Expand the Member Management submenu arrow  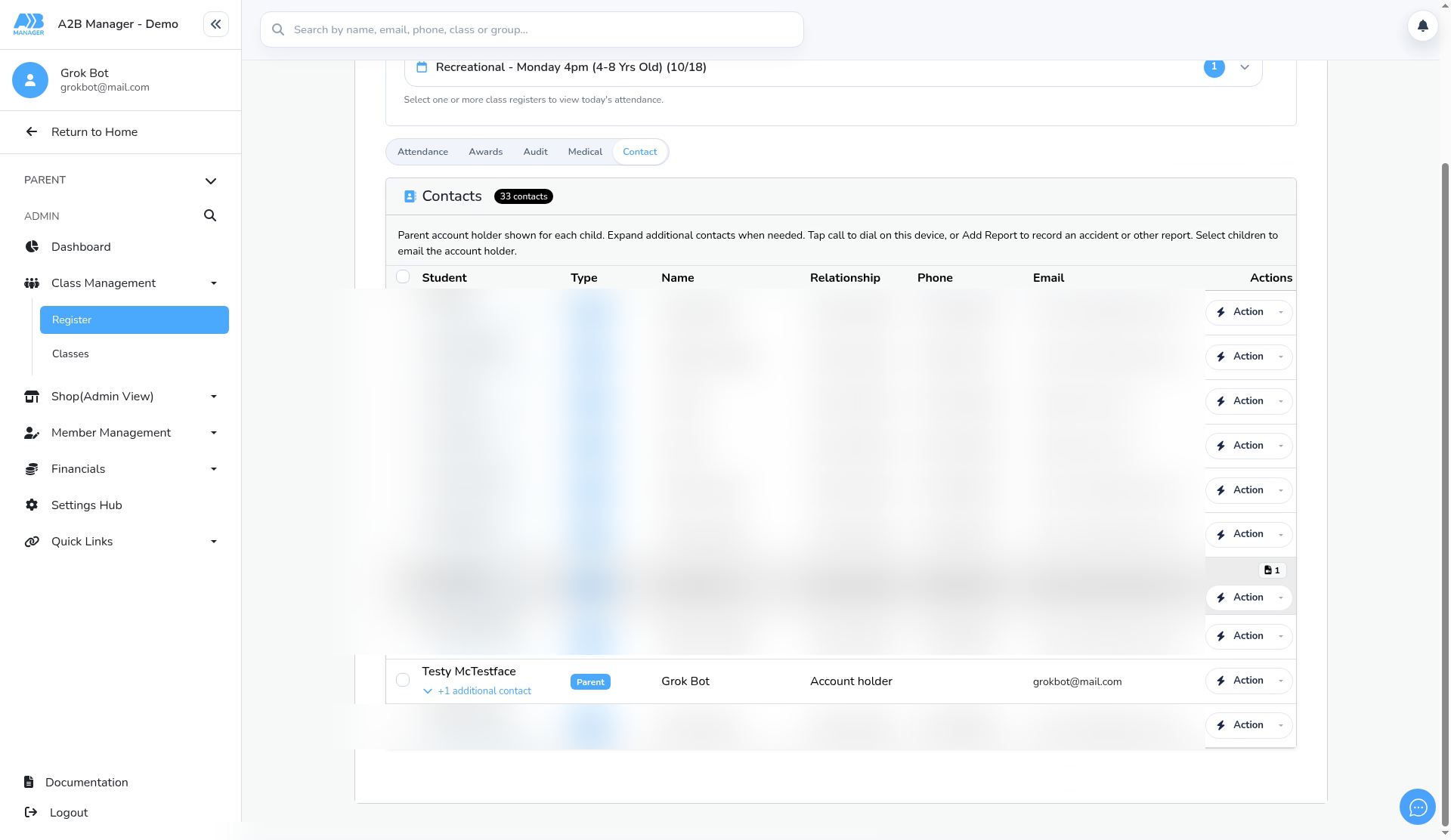pyautogui.click(x=214, y=433)
